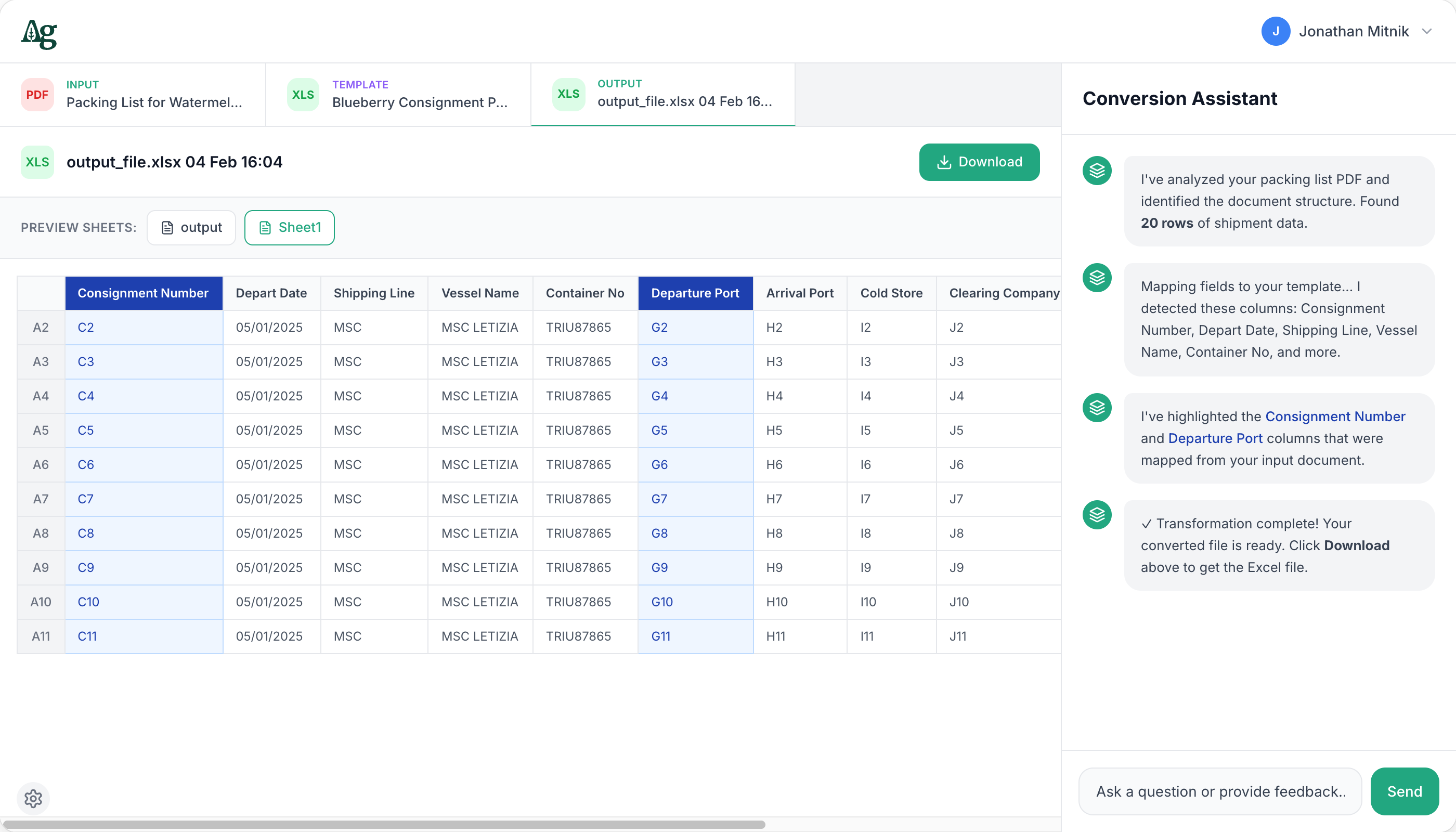Click the XLS icon on Template tab

click(303, 94)
